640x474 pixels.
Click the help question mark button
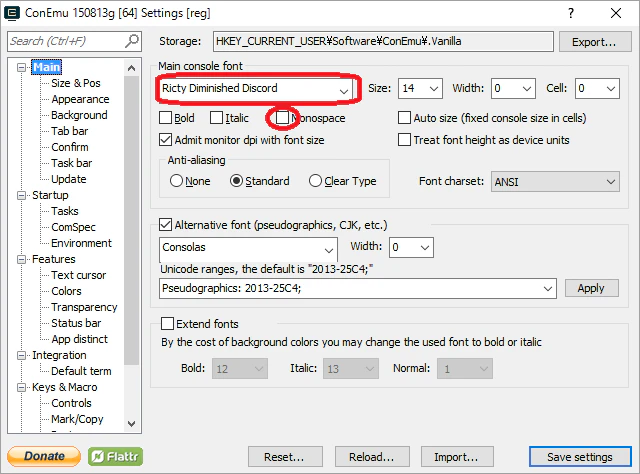click(x=571, y=13)
